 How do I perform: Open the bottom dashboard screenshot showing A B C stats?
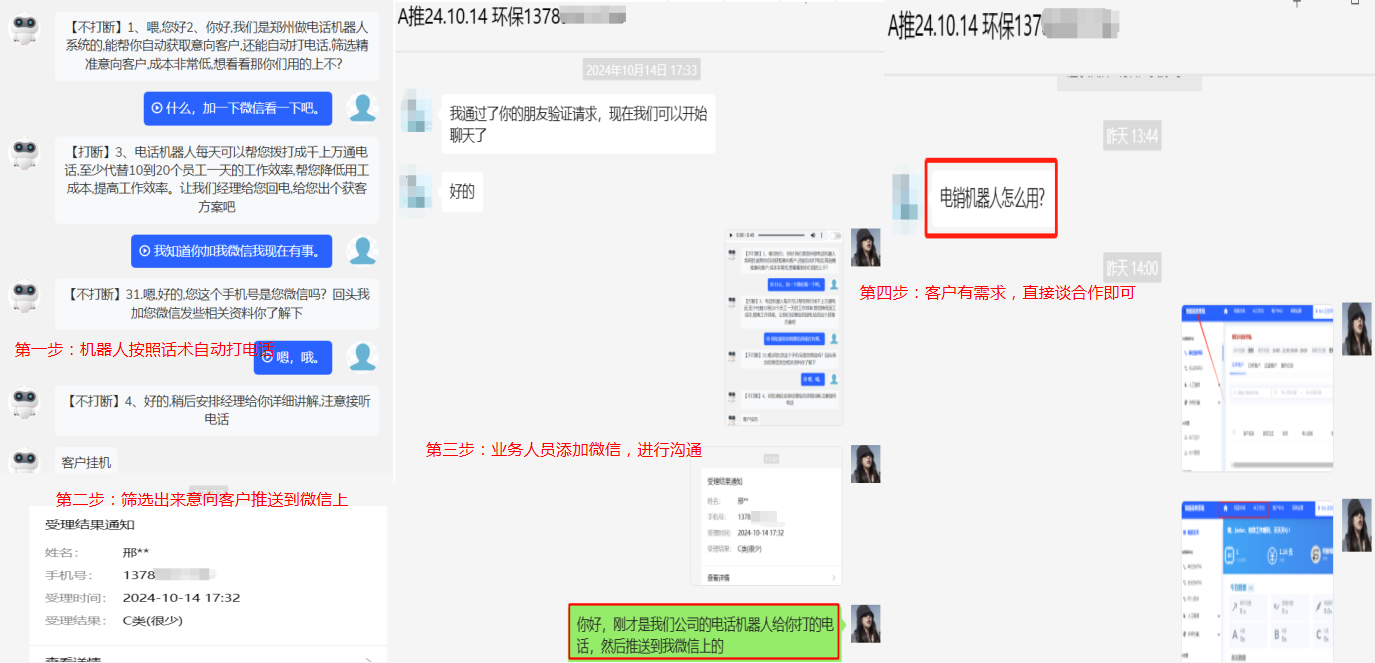[1256, 580]
